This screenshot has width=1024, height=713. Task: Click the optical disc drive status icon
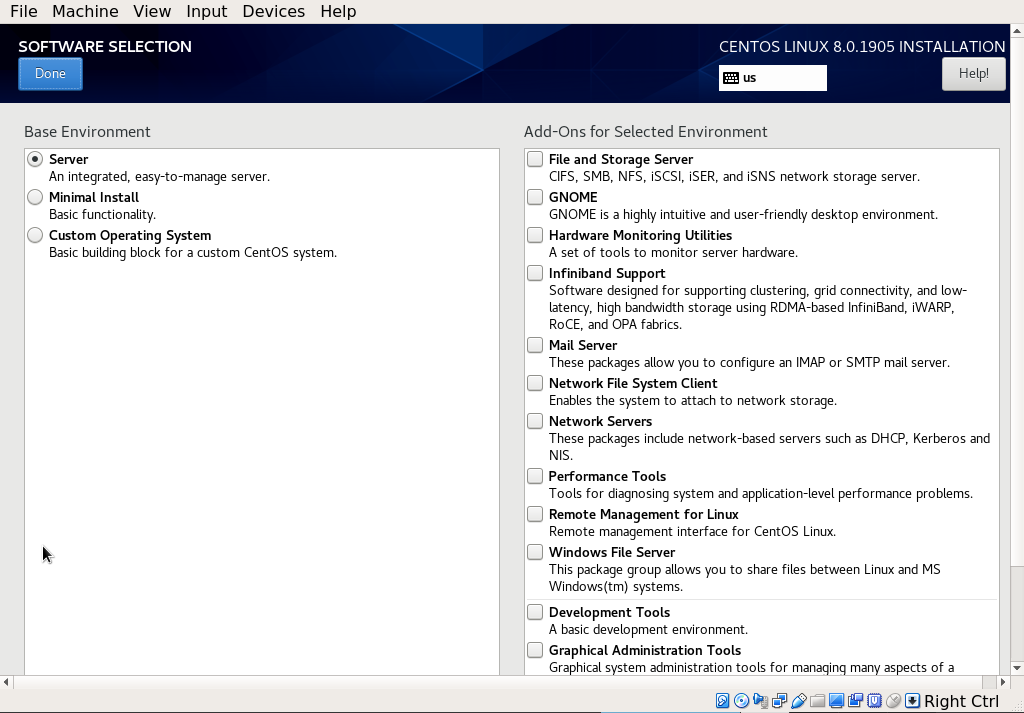point(740,700)
